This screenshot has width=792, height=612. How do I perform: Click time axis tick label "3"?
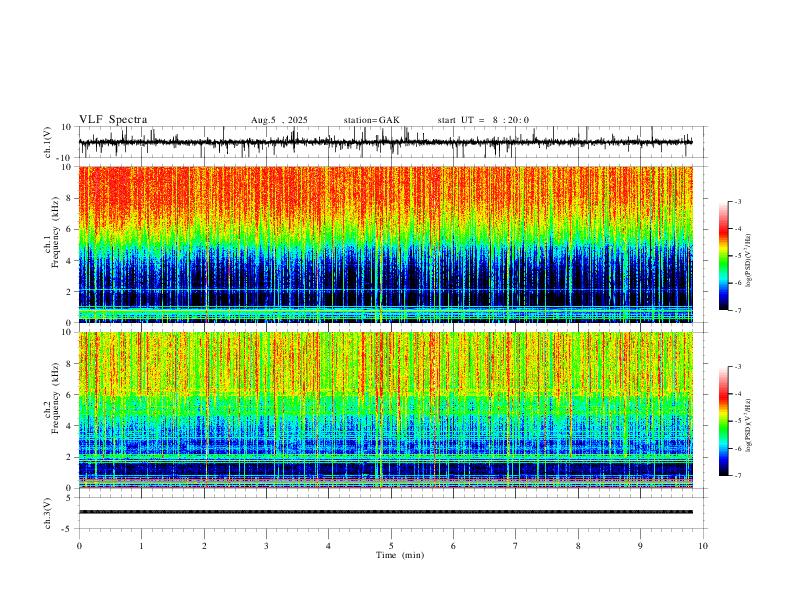[266, 546]
